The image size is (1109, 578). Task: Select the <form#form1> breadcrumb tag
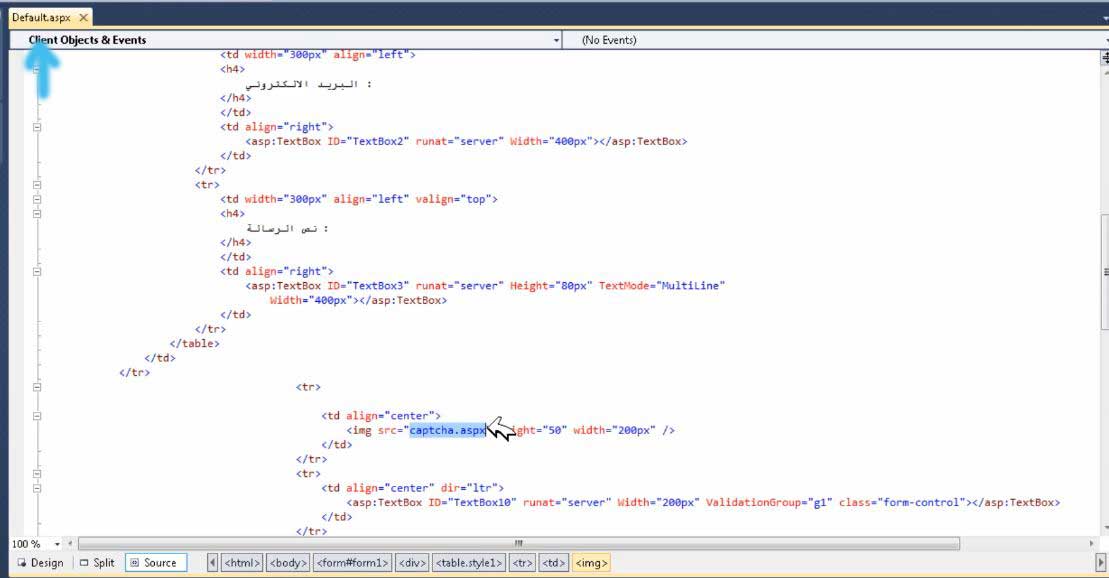click(352, 563)
